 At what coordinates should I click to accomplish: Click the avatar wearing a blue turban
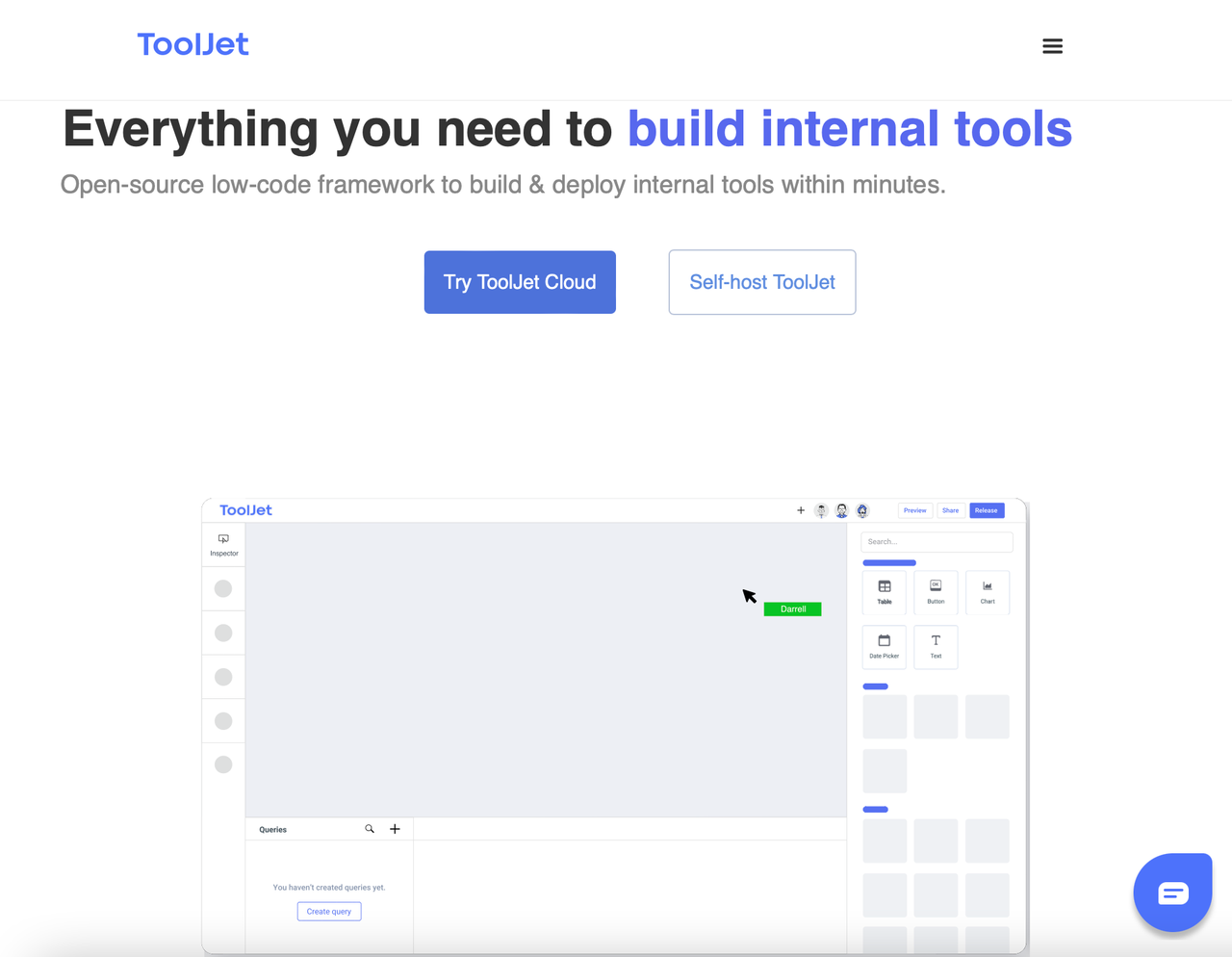862,510
